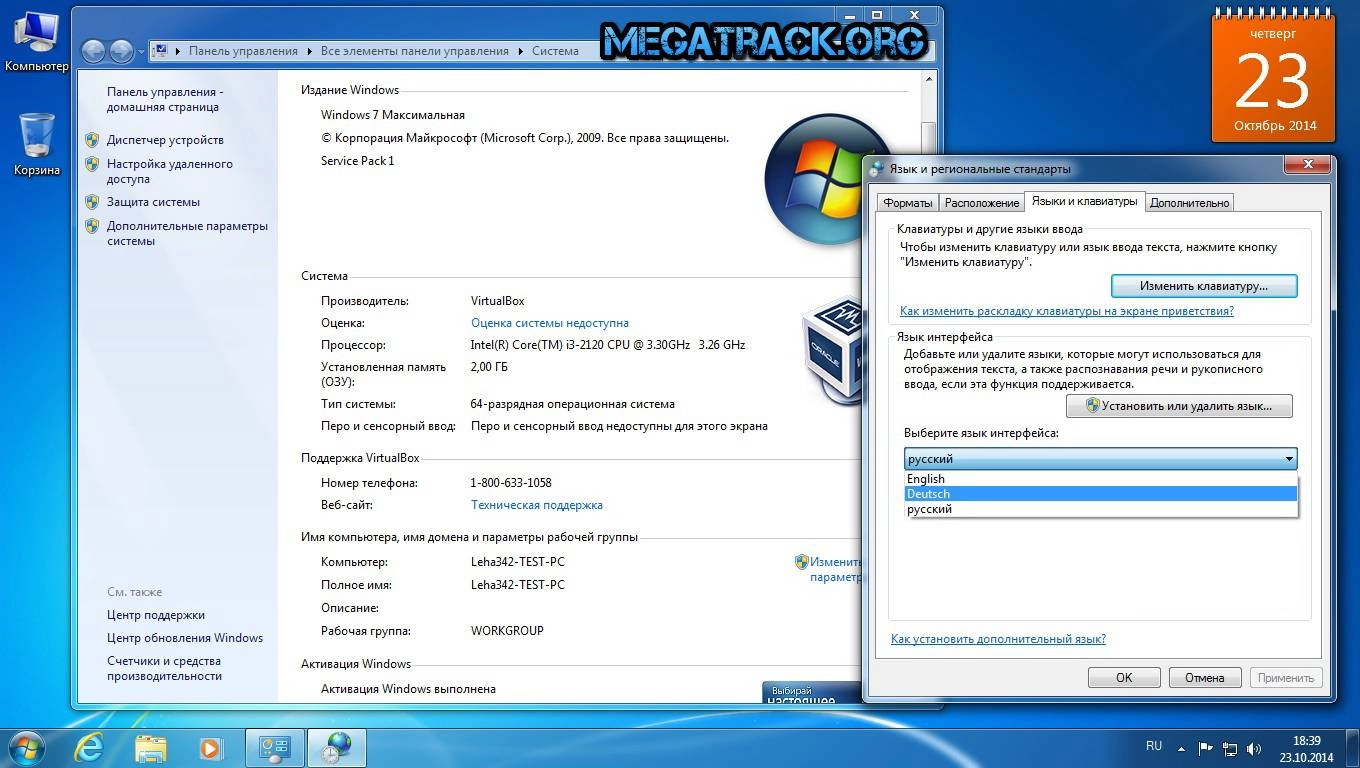Click the Windows logo image
1360x768 pixels.
(815, 178)
